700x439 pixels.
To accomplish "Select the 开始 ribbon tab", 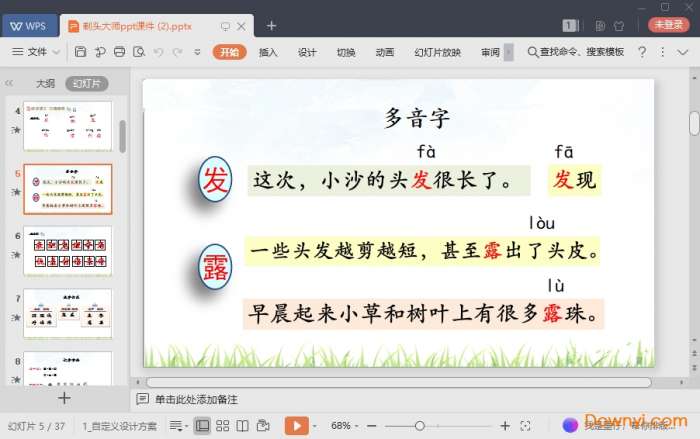I will (x=229, y=52).
